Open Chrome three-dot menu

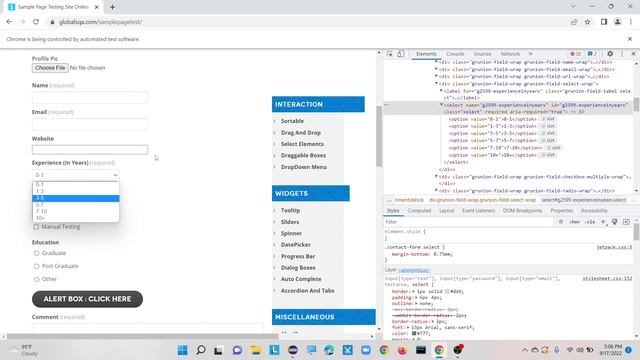[x=631, y=22]
